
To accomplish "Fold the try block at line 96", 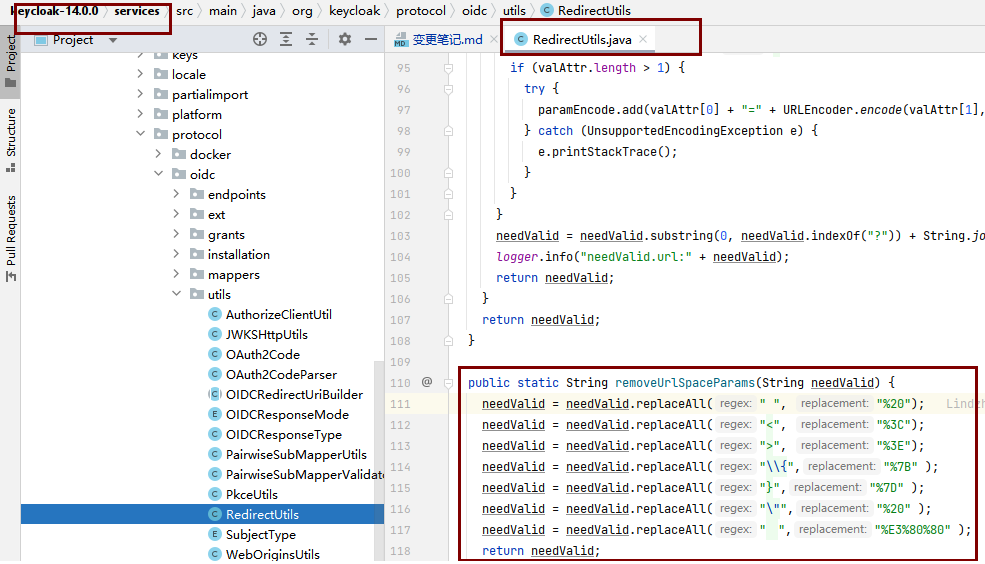I will tap(449, 89).
